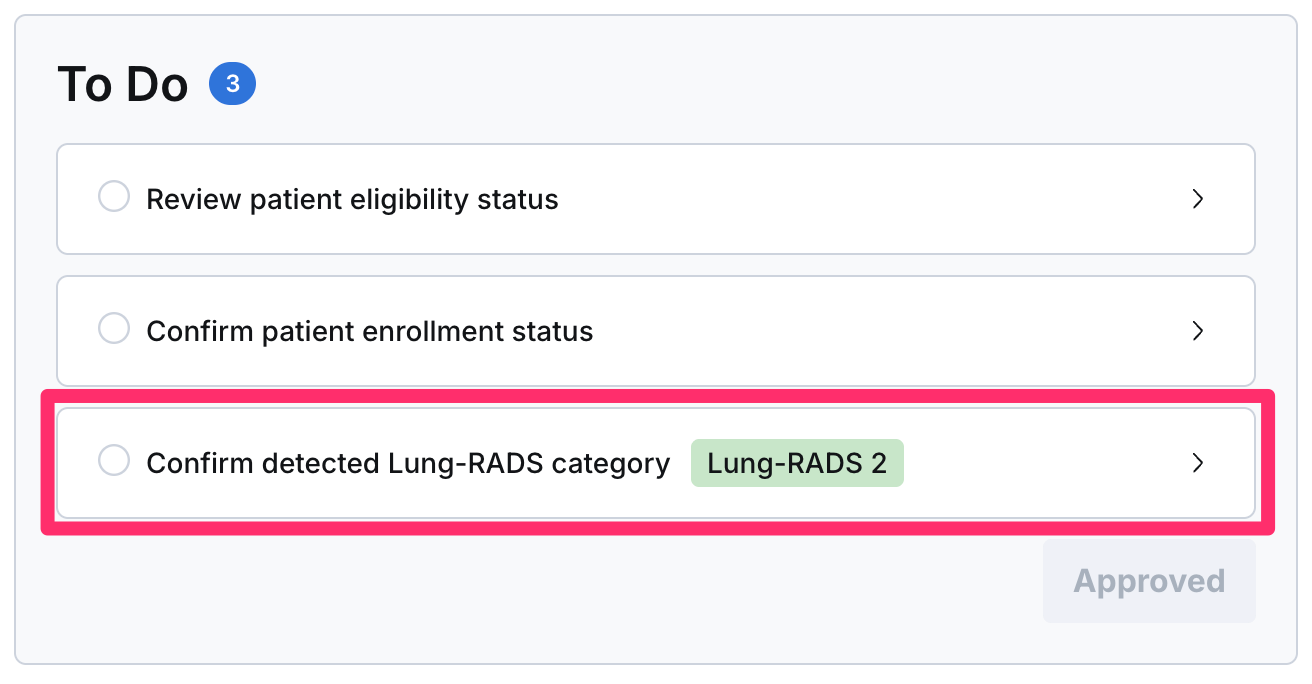Open the enrollment status row's right arrow
This screenshot has height=684, width=1312.
tap(1198, 331)
